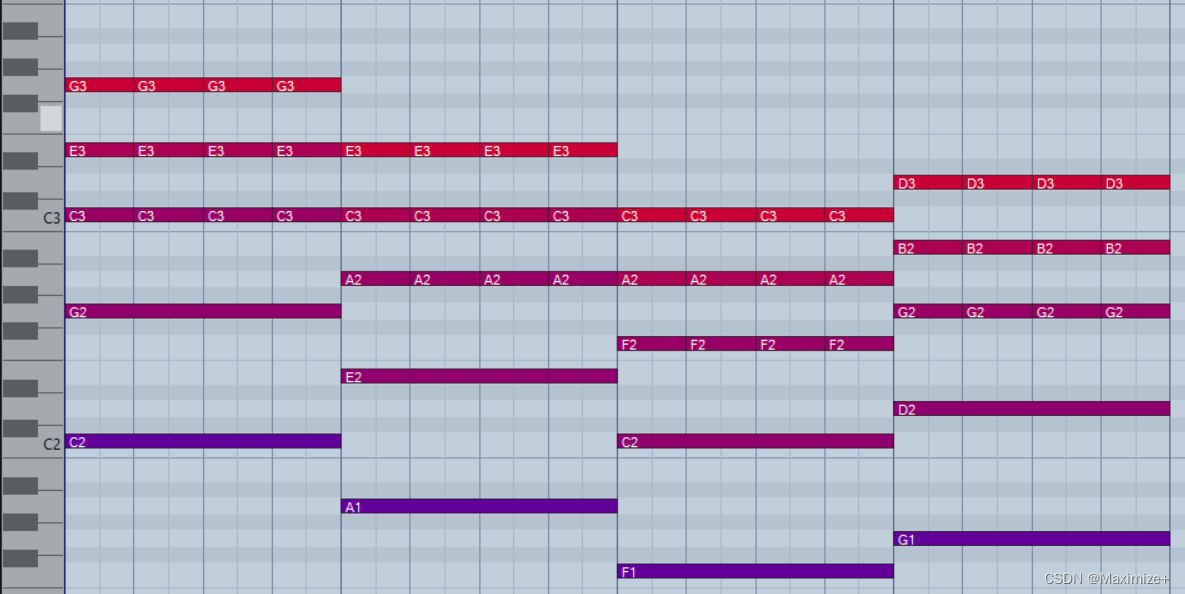Viewport: 1185px width, 594px height.
Task: Play the C3 key on the piano keyboard
Action: [50, 218]
